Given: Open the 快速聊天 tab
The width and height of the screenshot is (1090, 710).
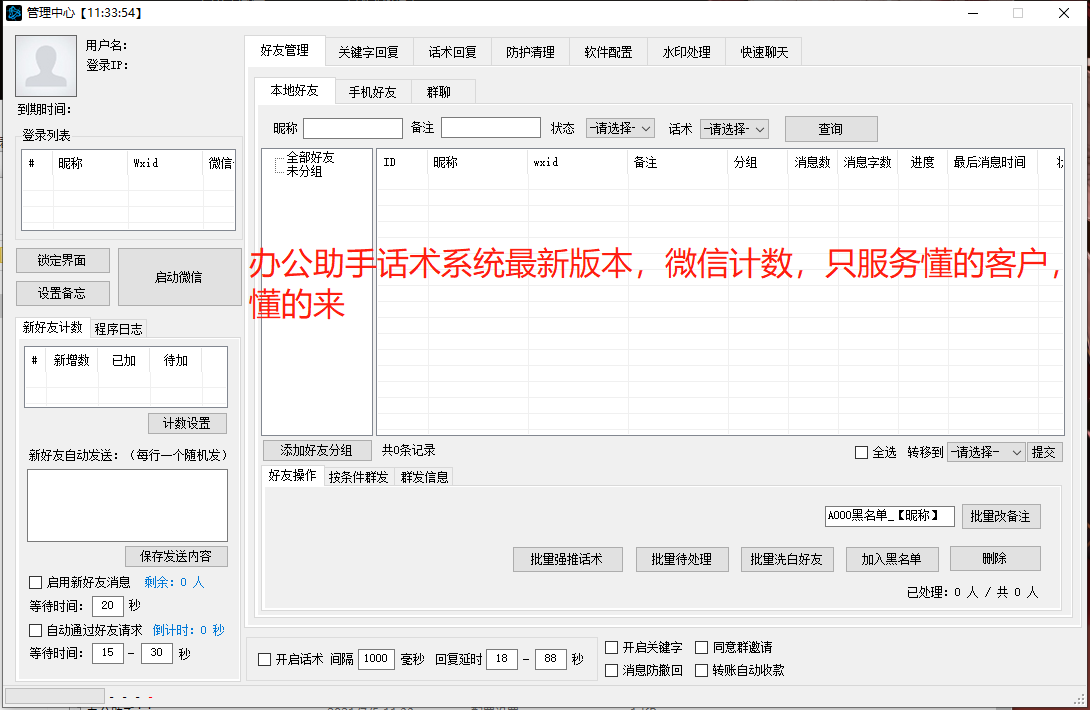Looking at the screenshot, I should tap(764, 52).
